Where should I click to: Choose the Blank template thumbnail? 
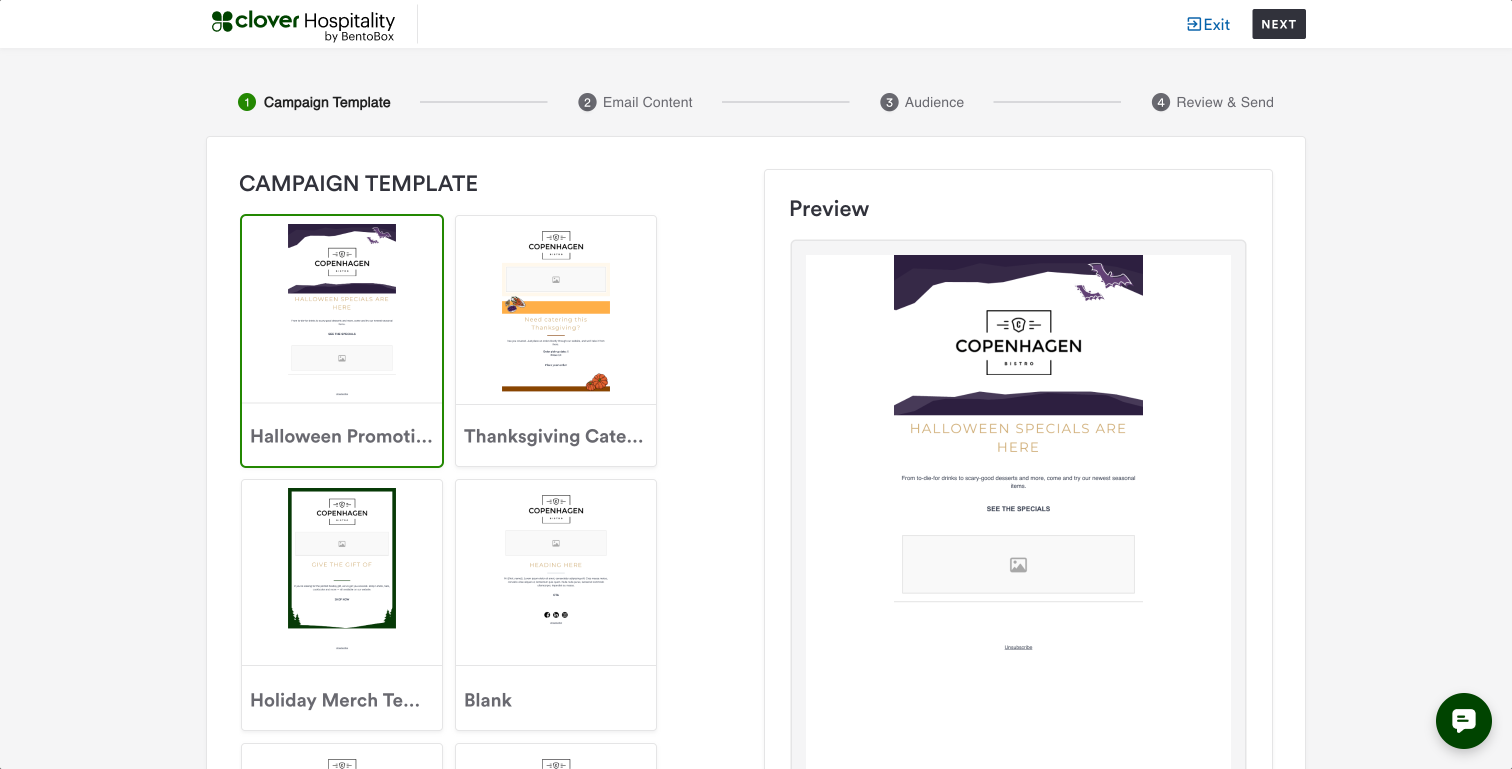556,573
